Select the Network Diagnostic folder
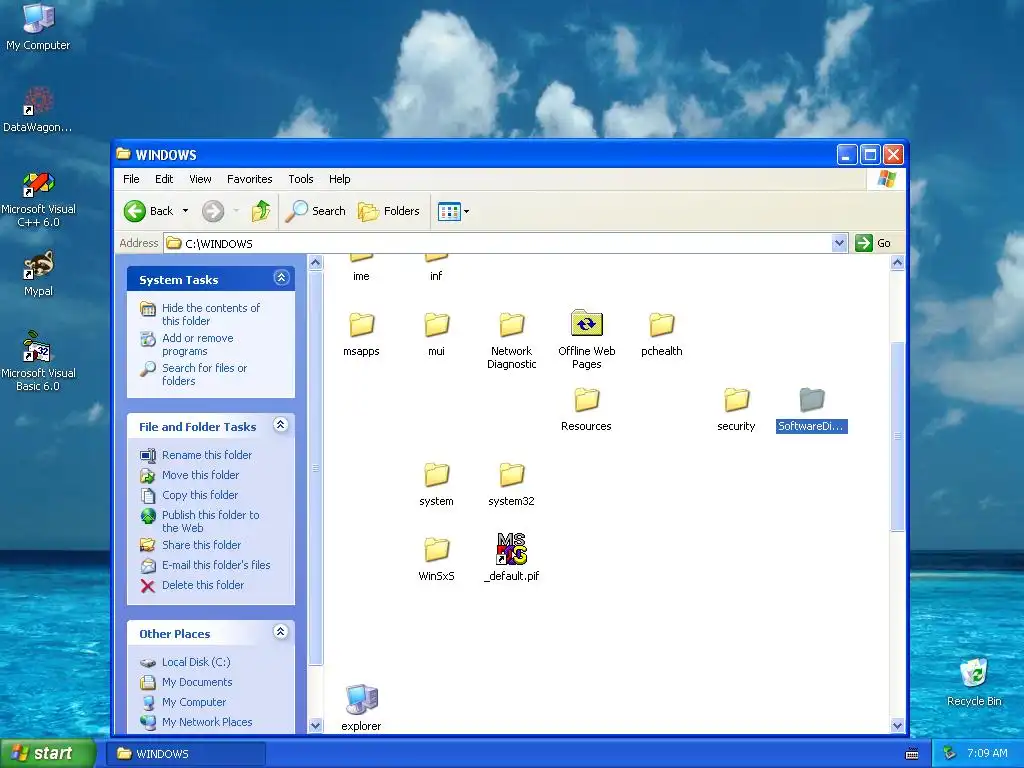Image resolution: width=1024 pixels, height=768 pixels. (511, 340)
